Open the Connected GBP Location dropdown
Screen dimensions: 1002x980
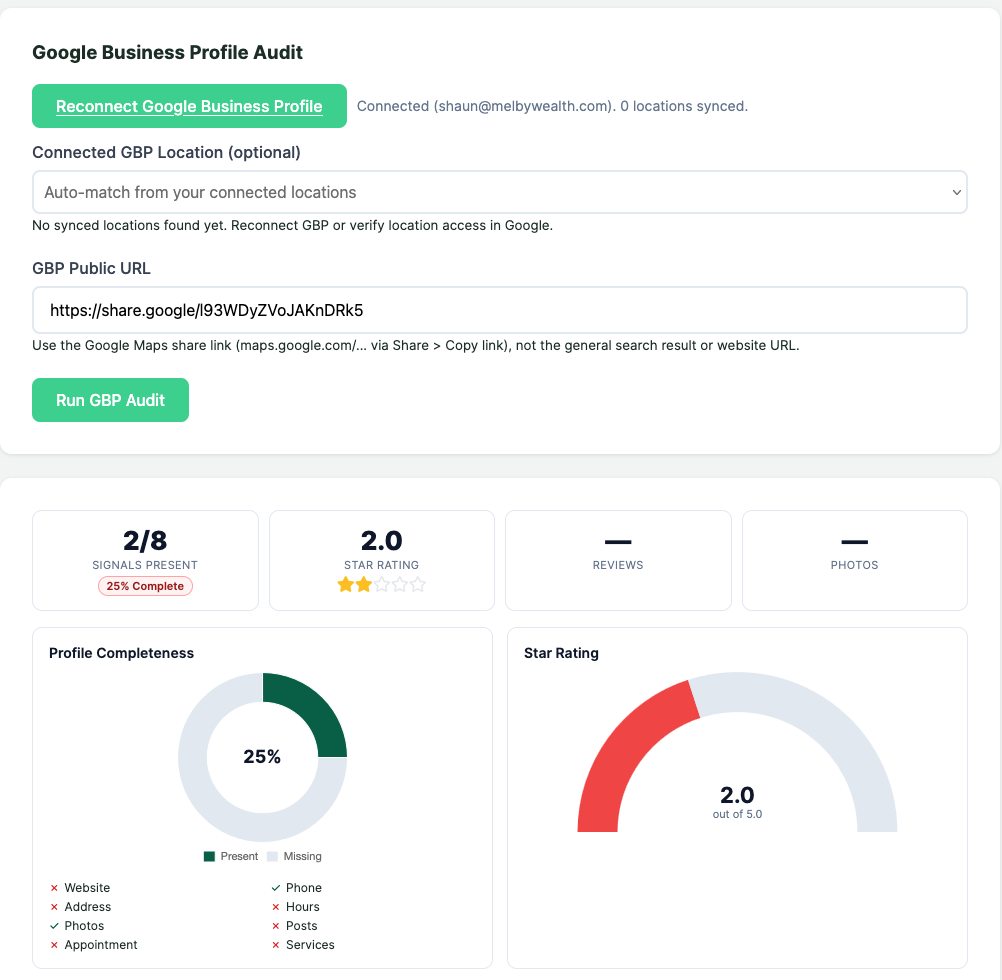(x=500, y=192)
